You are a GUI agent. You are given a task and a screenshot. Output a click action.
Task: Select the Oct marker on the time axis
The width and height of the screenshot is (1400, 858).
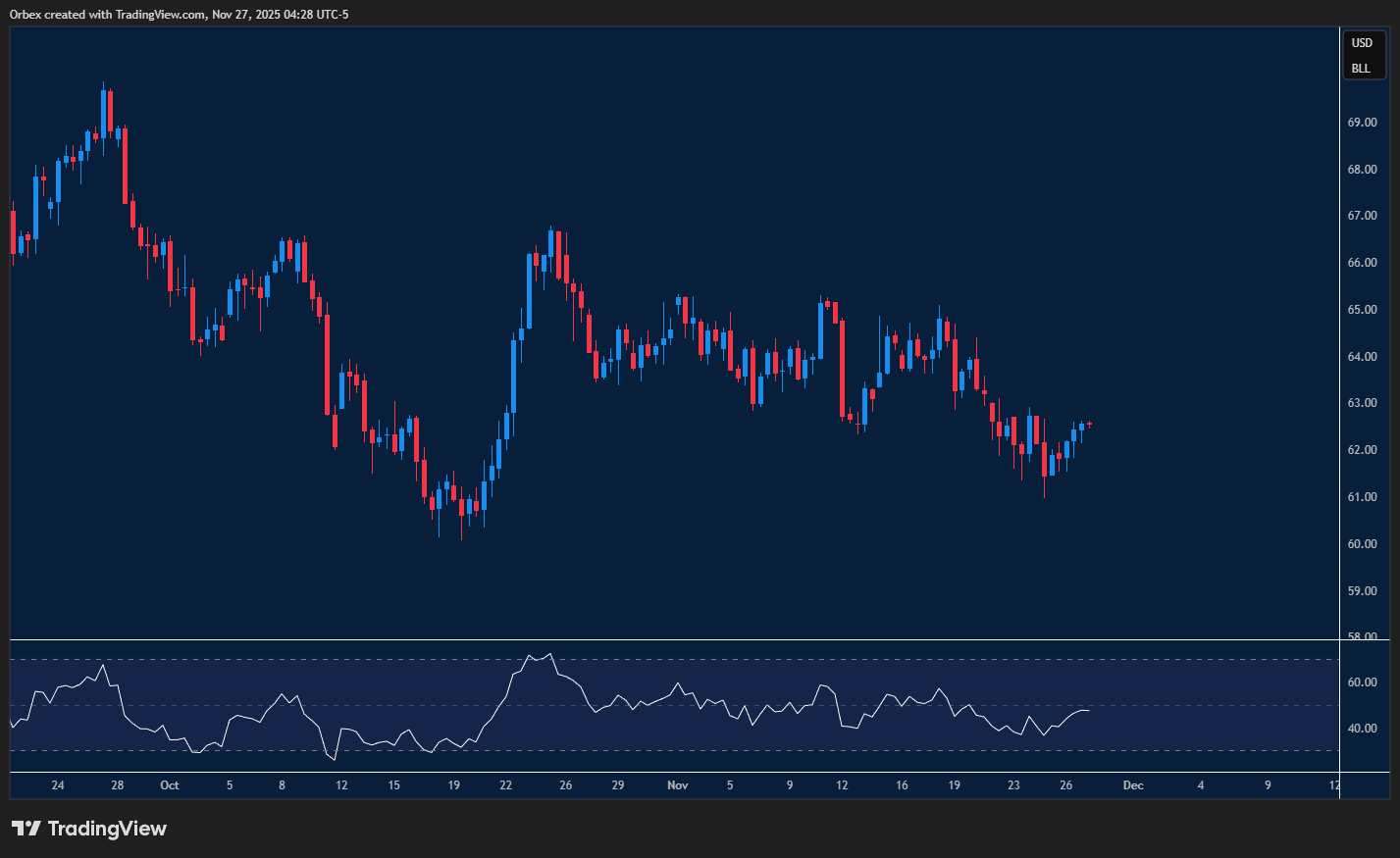click(x=170, y=785)
